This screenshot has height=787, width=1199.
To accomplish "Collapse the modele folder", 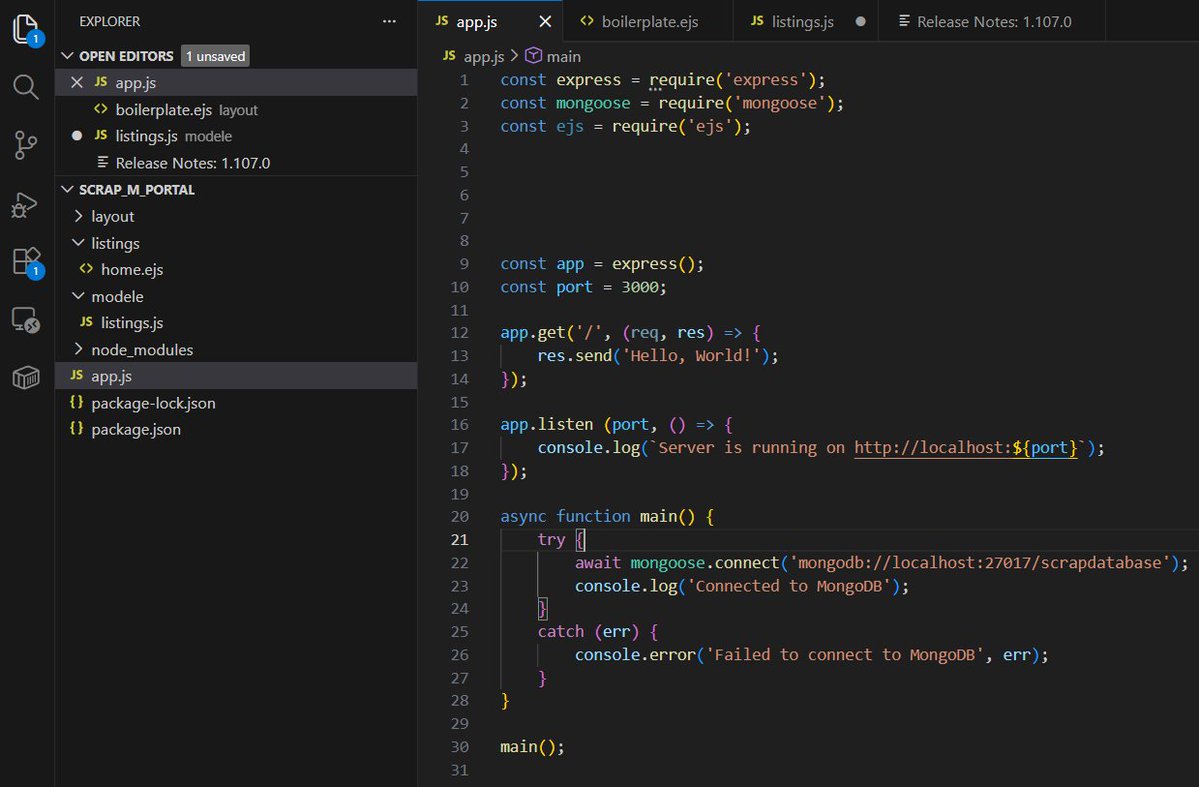I will [x=78, y=296].
